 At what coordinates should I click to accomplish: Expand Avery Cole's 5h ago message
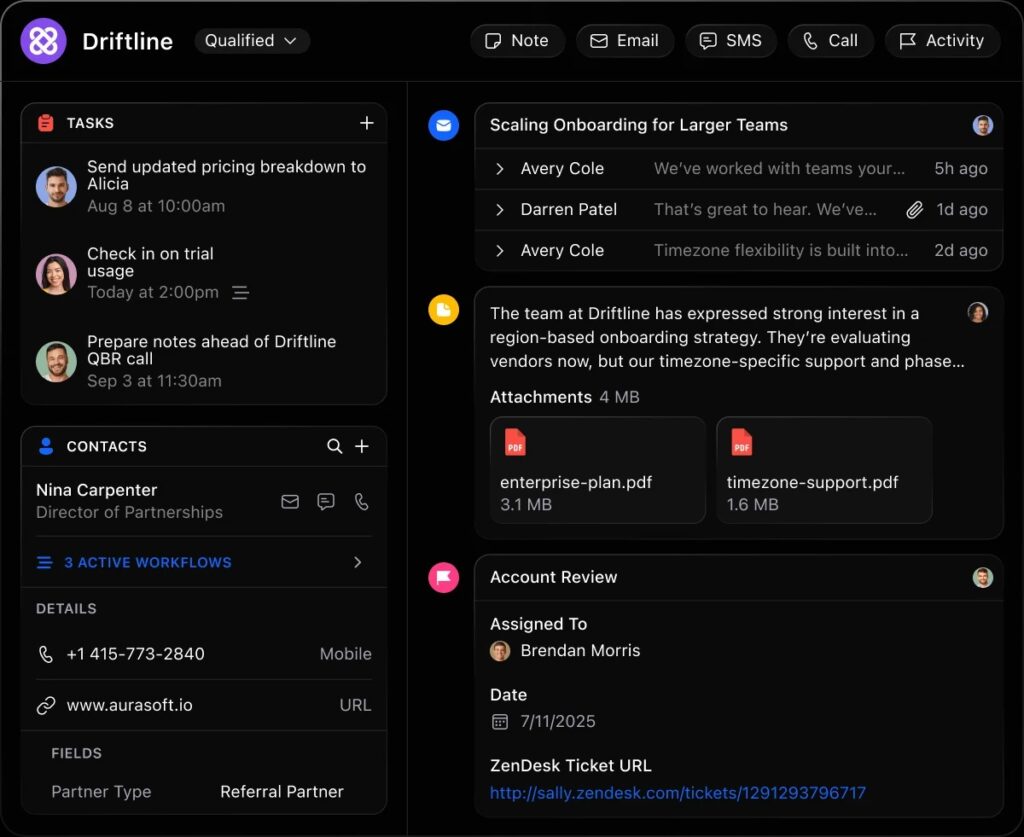pyautogui.click(x=500, y=168)
